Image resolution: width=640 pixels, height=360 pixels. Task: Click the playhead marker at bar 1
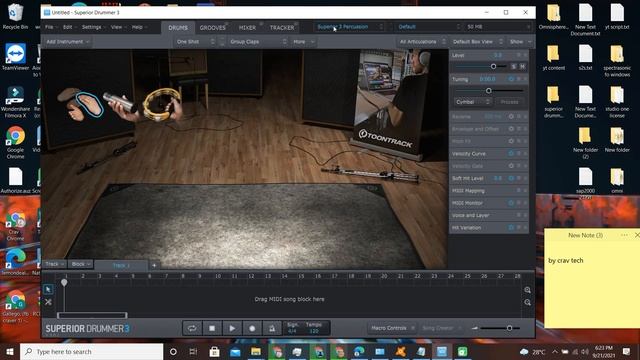[64, 282]
